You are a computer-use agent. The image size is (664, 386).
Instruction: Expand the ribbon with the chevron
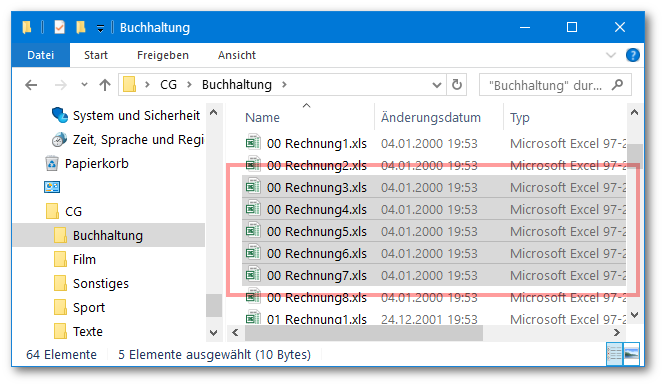coord(611,55)
